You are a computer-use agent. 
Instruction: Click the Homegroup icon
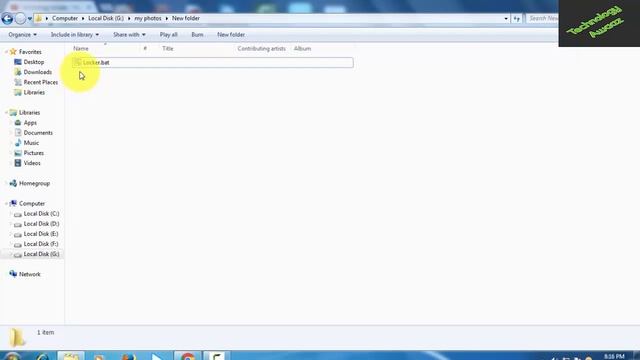point(13,184)
